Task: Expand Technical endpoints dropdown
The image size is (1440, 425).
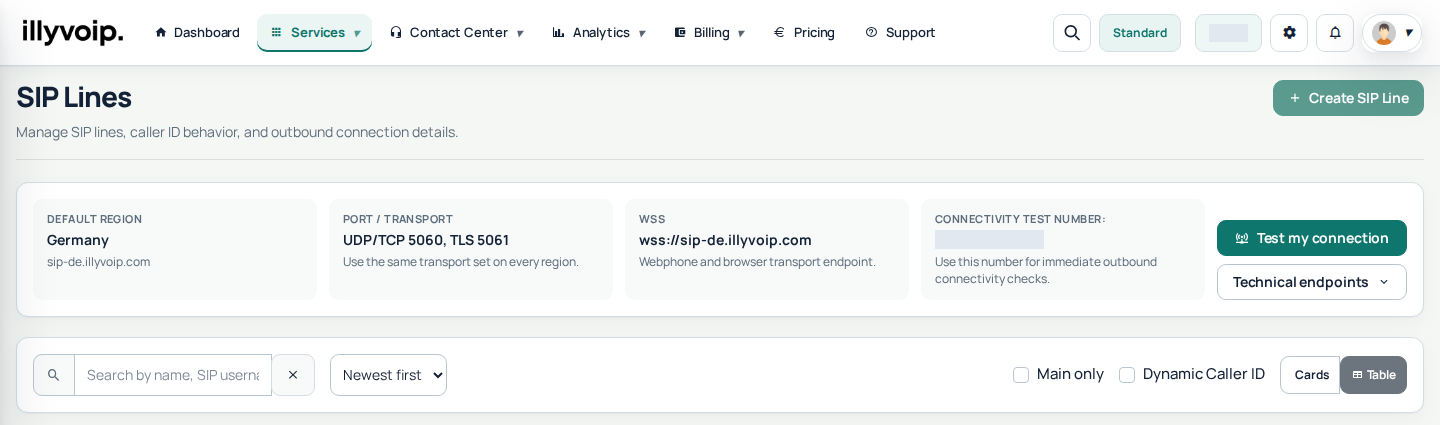Action: coord(1312,282)
